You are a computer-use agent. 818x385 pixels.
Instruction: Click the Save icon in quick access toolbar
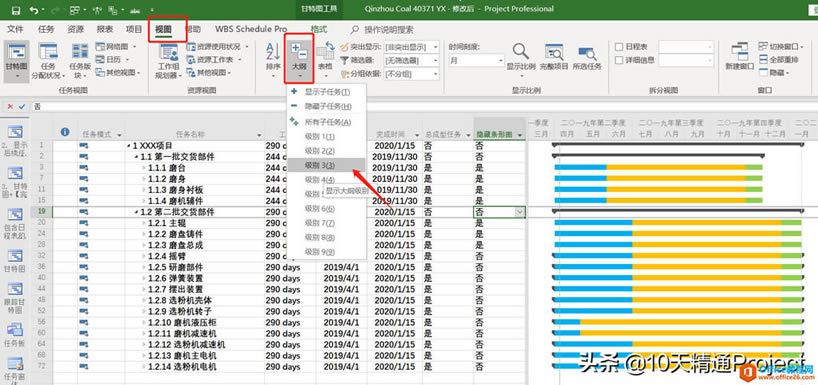click(x=16, y=10)
